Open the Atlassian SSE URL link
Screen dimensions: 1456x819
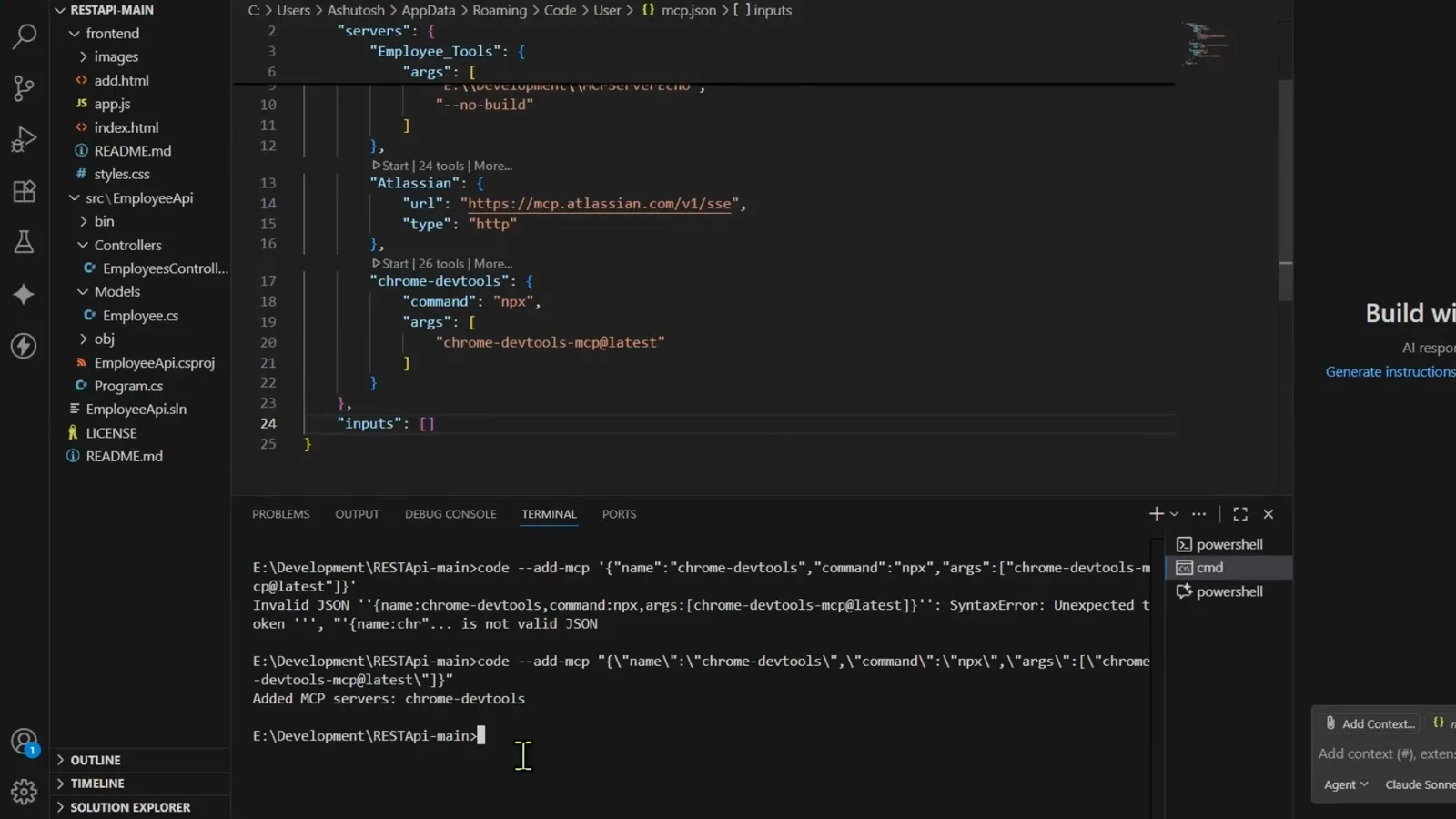pos(600,204)
